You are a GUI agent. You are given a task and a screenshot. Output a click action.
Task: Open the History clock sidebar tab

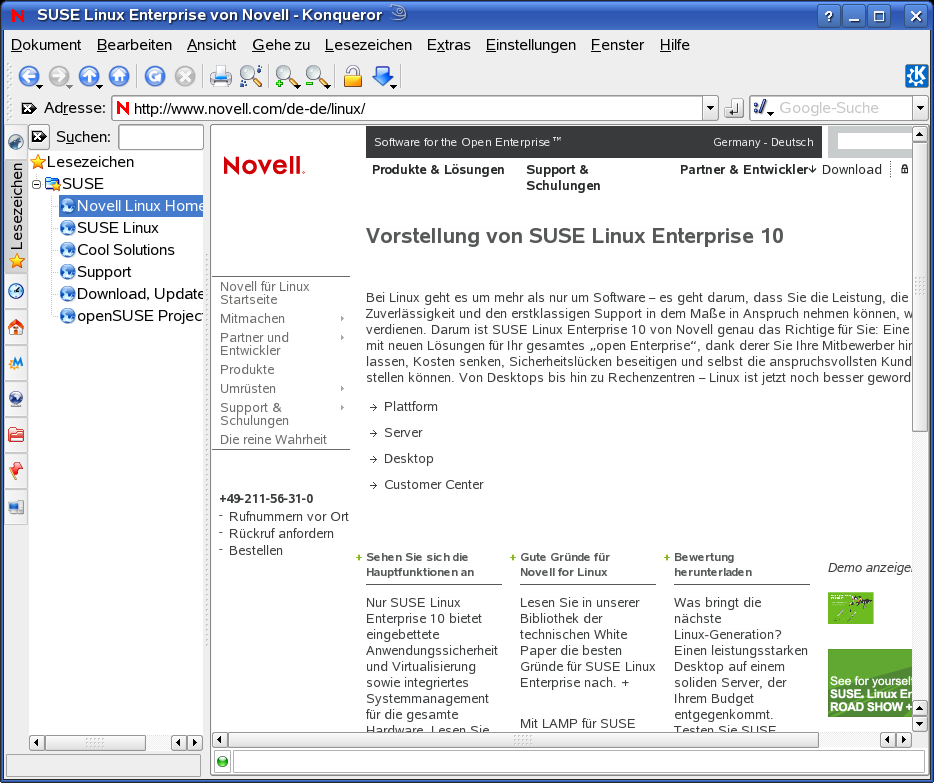click(16, 291)
